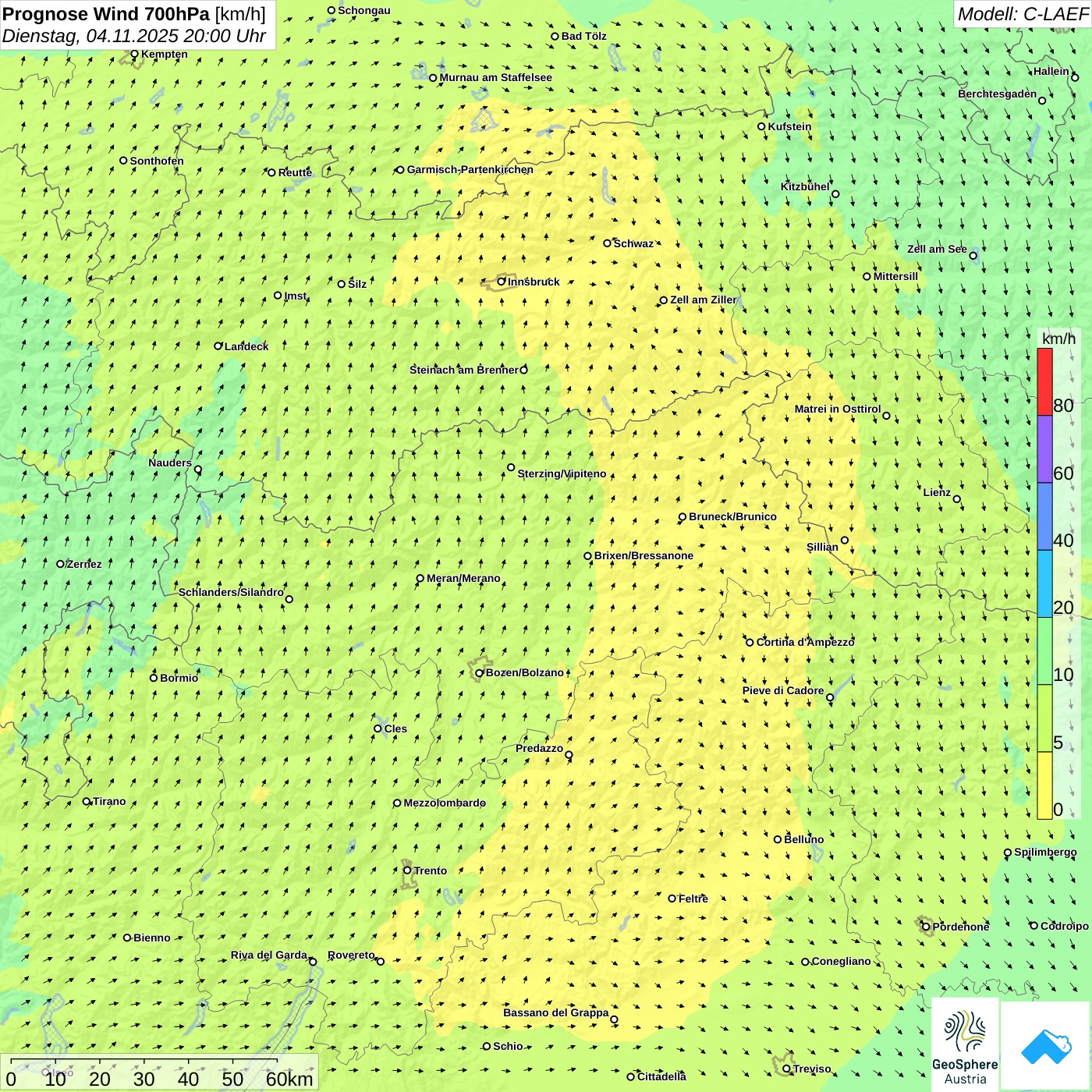Click the purple 60 km/h legend color
This screenshot has height=1092, width=1092.
pyautogui.click(x=1044, y=449)
